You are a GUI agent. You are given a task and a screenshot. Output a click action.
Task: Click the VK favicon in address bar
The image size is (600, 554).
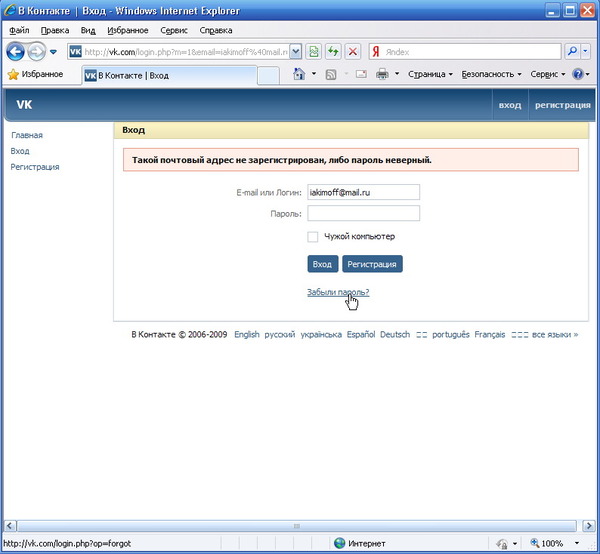coord(75,52)
